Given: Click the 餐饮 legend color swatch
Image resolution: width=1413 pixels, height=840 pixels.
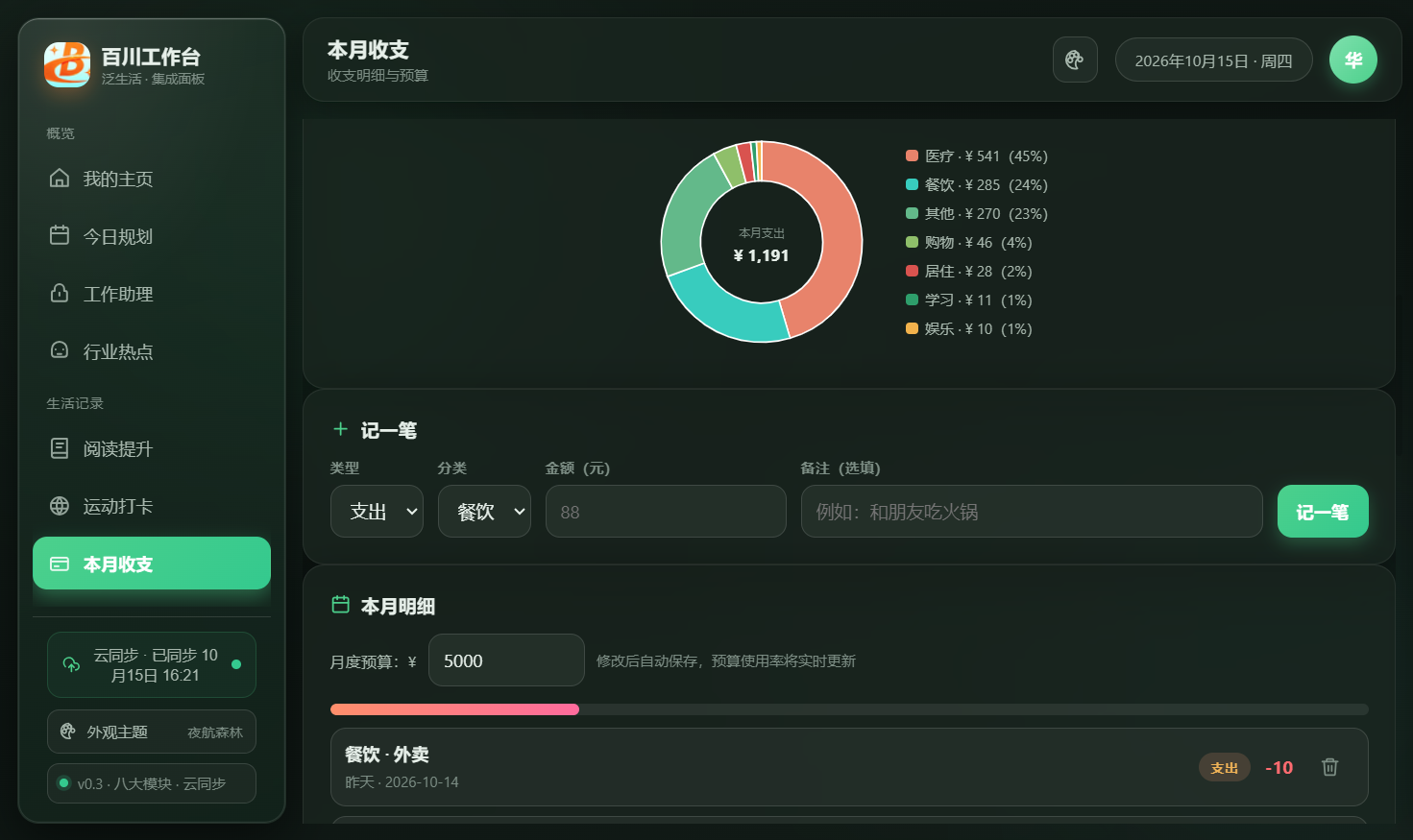Looking at the screenshot, I should [912, 184].
